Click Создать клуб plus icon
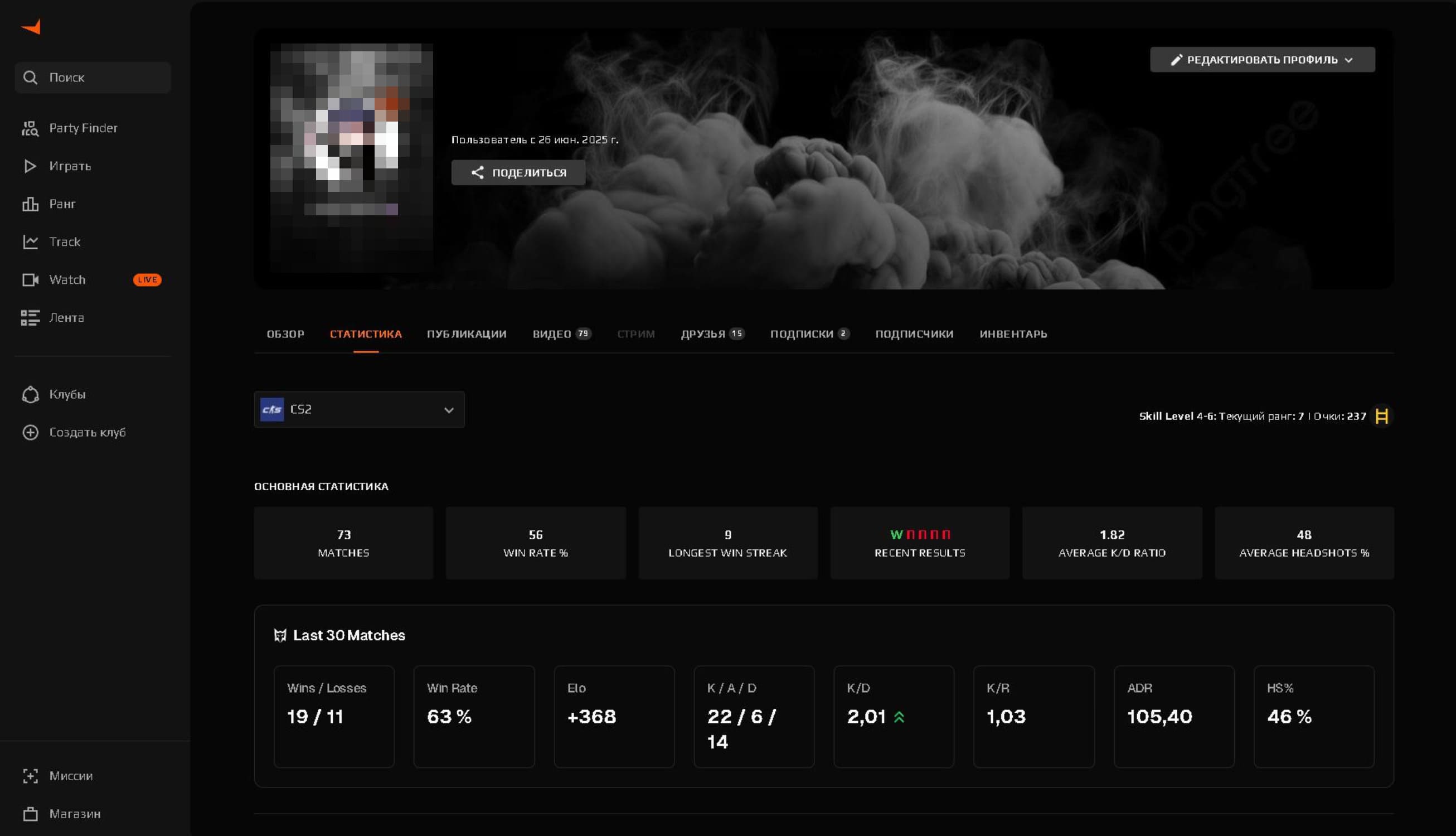This screenshot has width=1456, height=836. [30, 432]
